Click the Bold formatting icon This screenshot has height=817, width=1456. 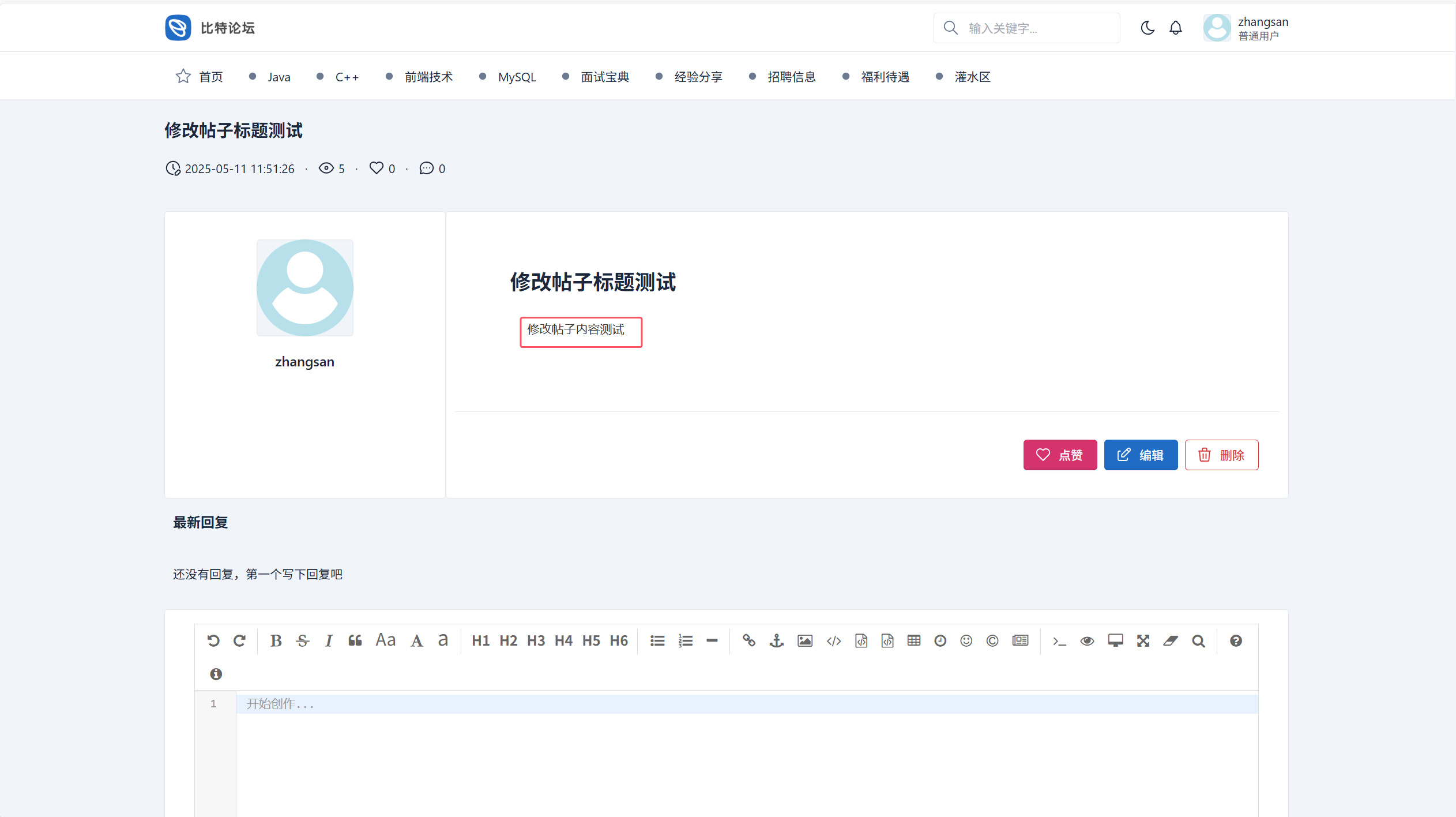point(276,640)
